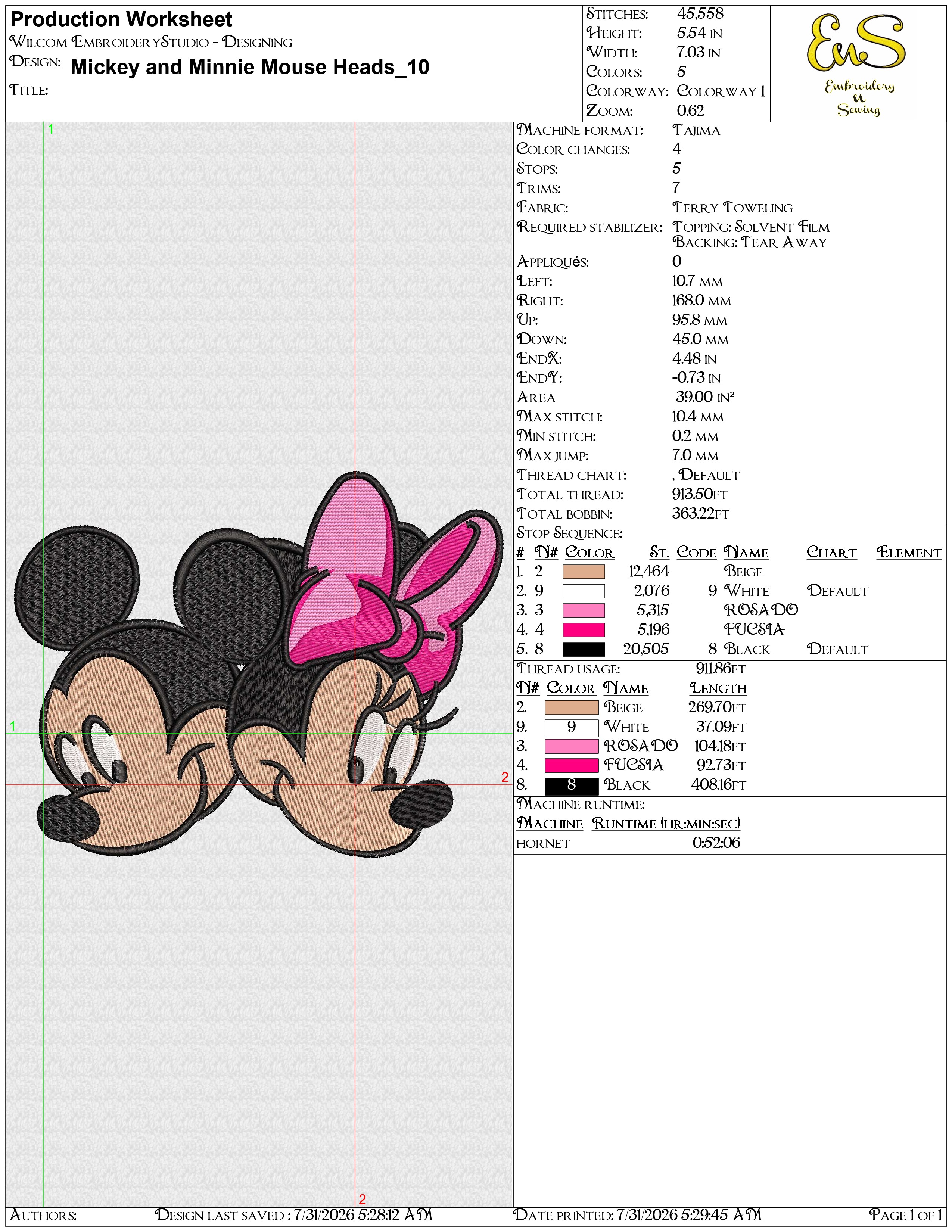Click the Zoom value 0.62
This screenshot has width=952, height=1232.
pos(690,111)
